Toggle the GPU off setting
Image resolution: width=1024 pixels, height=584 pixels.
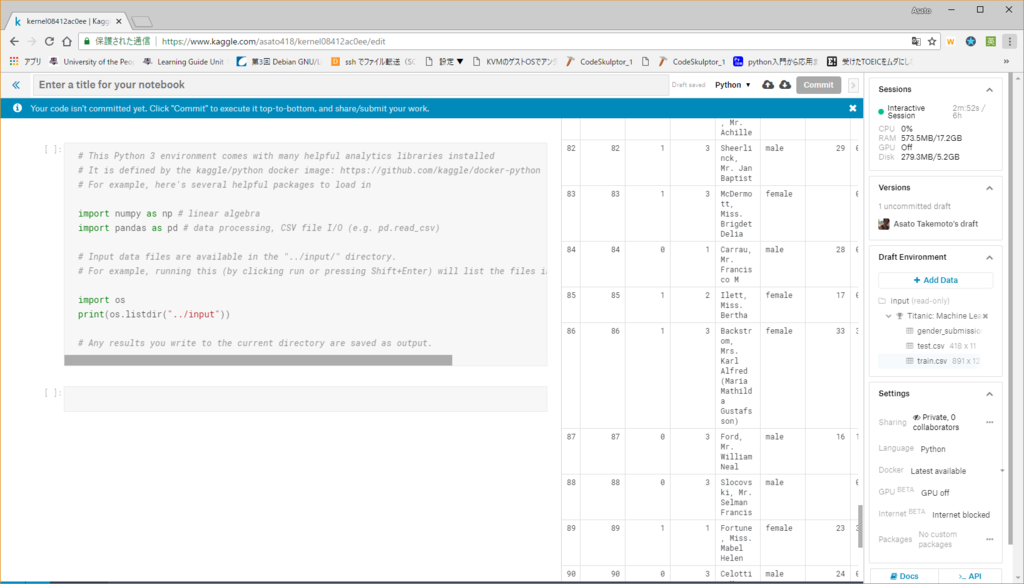point(935,493)
